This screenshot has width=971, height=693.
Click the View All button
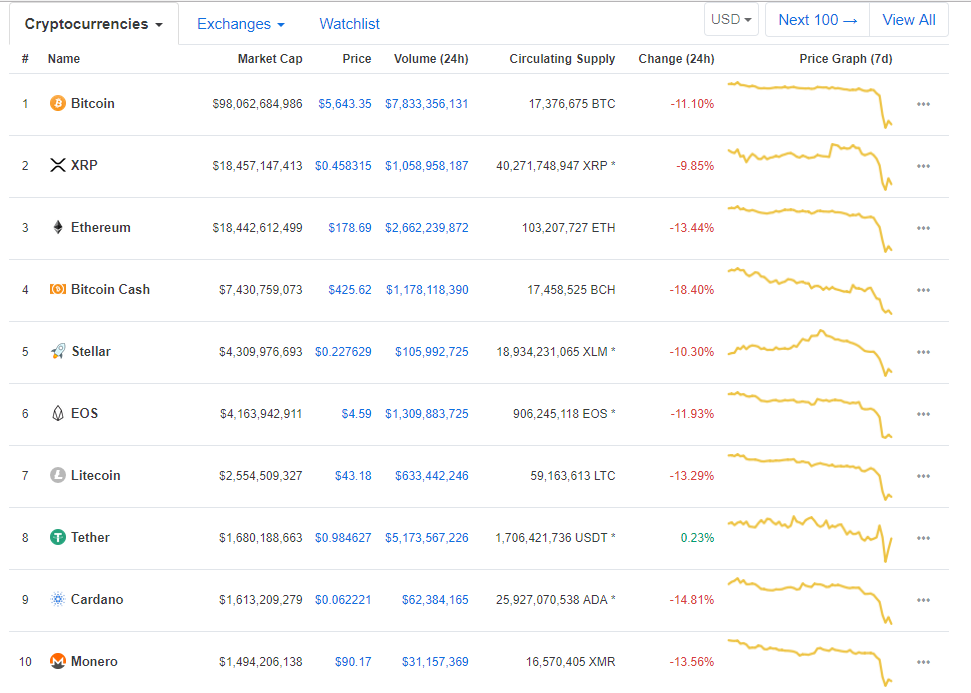(908, 20)
